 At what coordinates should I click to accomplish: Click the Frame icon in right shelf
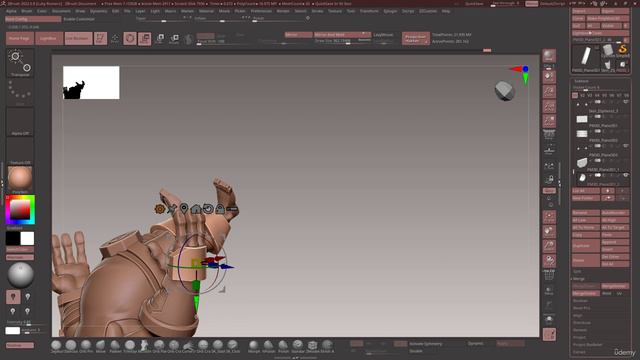[x=549, y=217]
